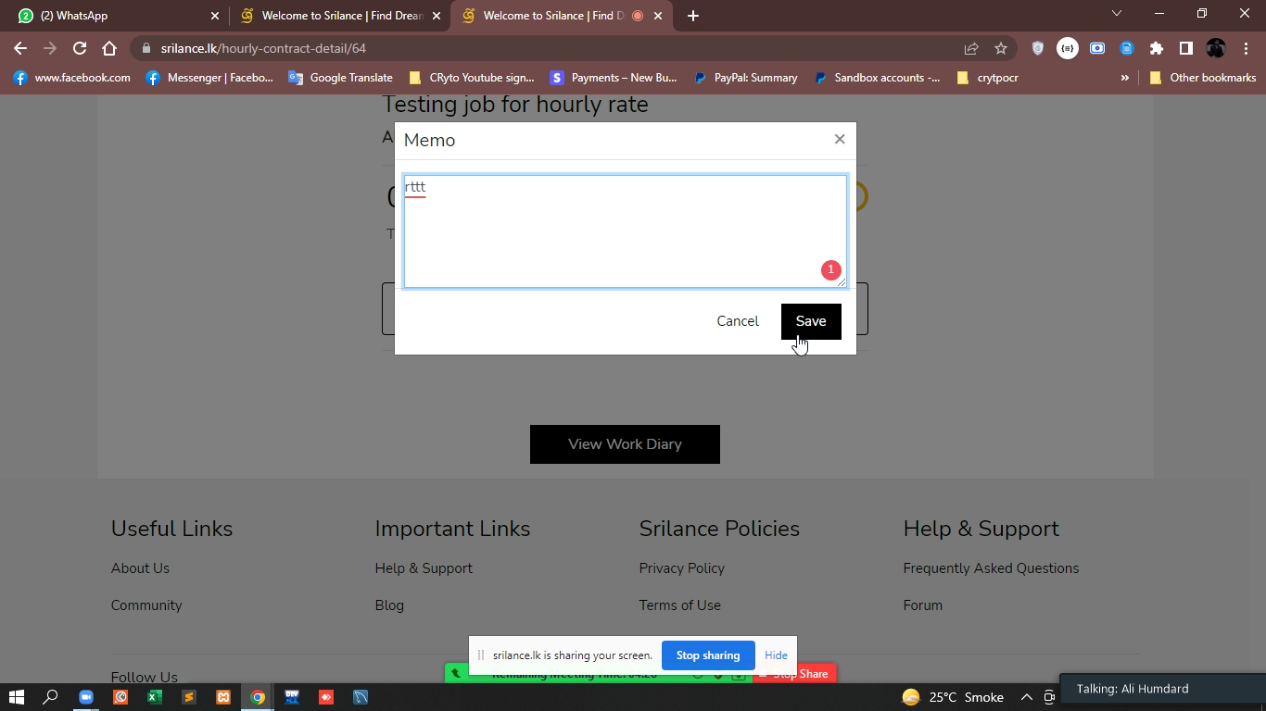1266x711 pixels.
Task: Open the browser home page icon
Action: pyautogui.click(x=110, y=48)
